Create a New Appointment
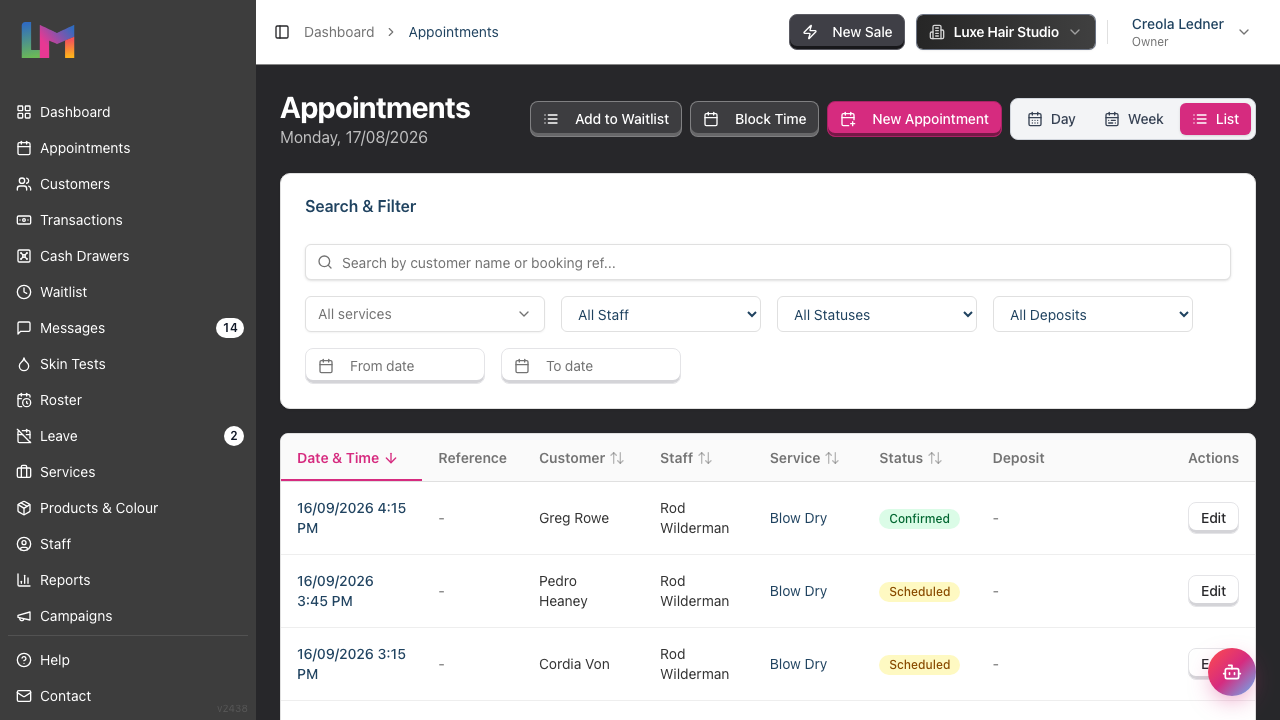Image resolution: width=1280 pixels, height=720 pixels. tap(915, 119)
